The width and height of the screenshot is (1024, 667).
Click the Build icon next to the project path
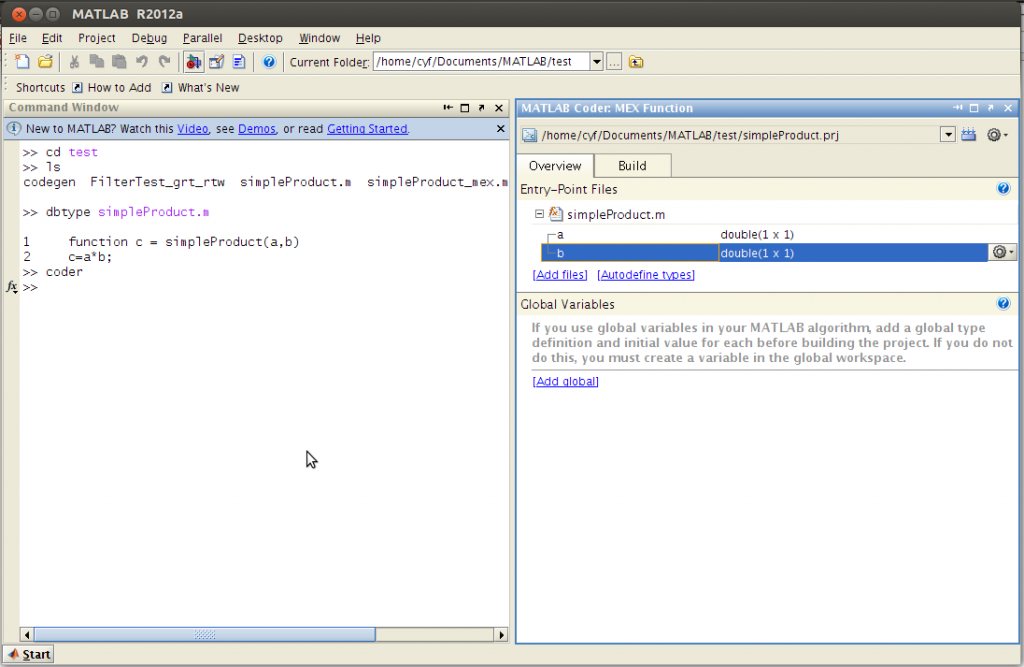[968, 133]
